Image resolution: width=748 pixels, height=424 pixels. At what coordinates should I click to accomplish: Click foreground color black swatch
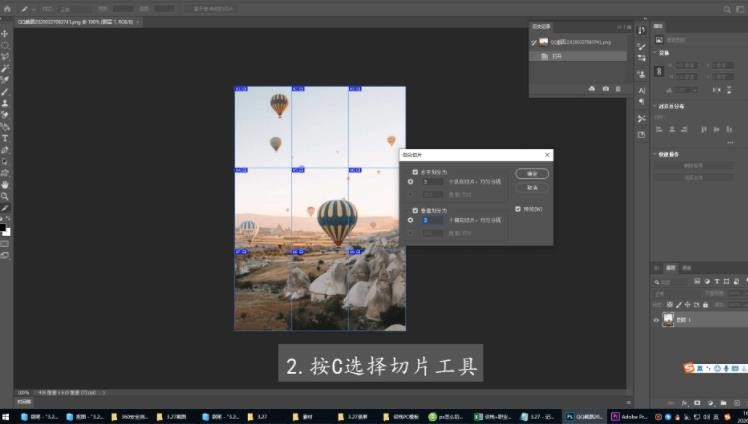coord(2,228)
